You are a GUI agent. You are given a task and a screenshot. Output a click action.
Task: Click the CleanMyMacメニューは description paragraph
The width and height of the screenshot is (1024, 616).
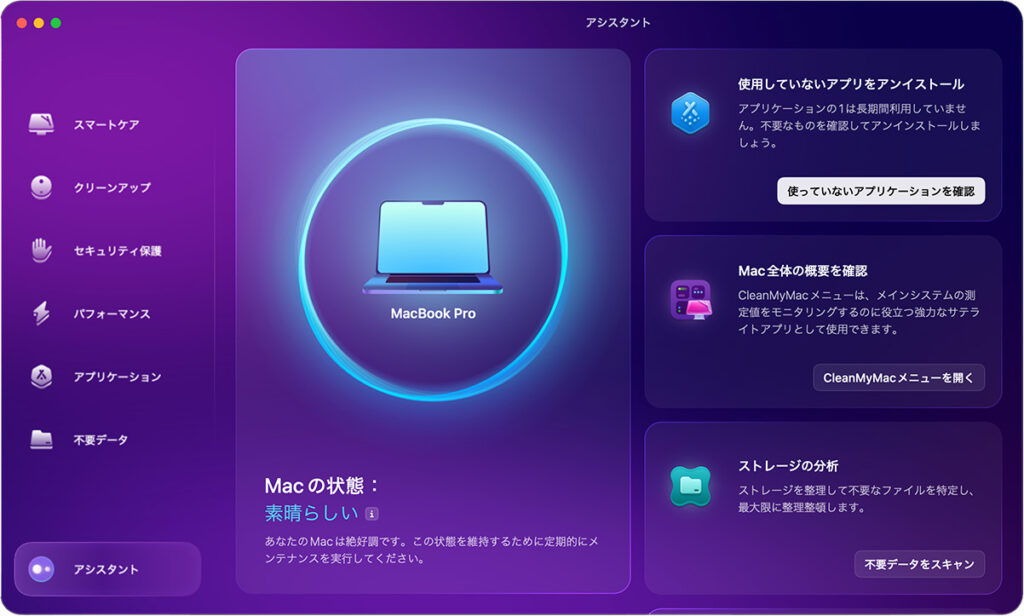[859, 312]
